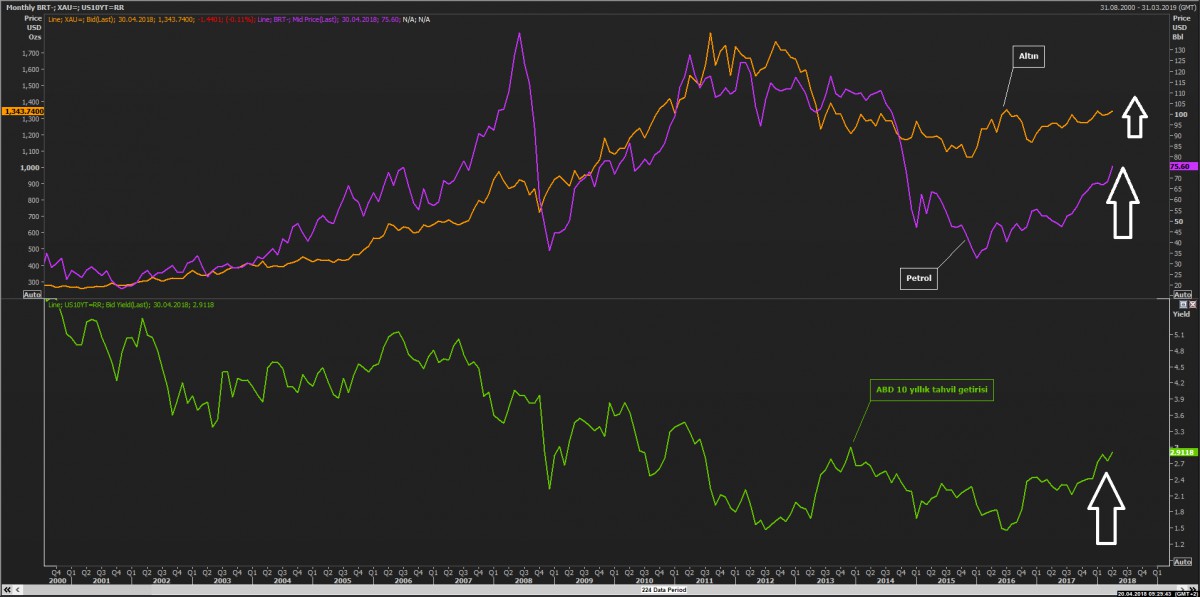Jump to the latest data on the time axis
This screenshot has width=1200, height=597.
[1193, 591]
